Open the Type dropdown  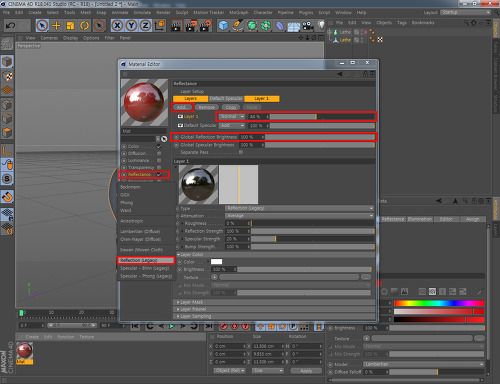299,208
